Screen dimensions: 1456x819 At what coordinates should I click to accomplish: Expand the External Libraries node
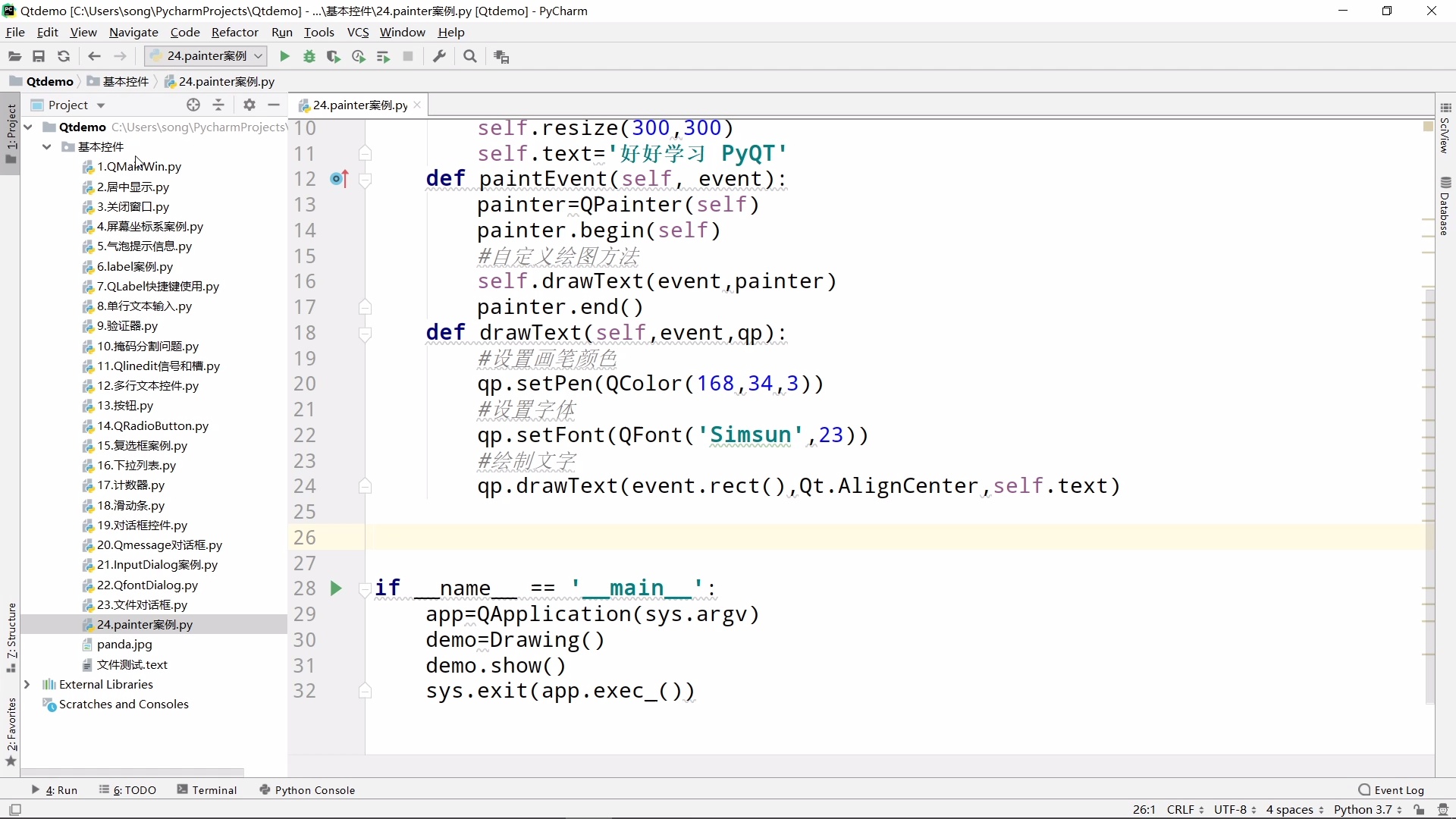(x=28, y=684)
